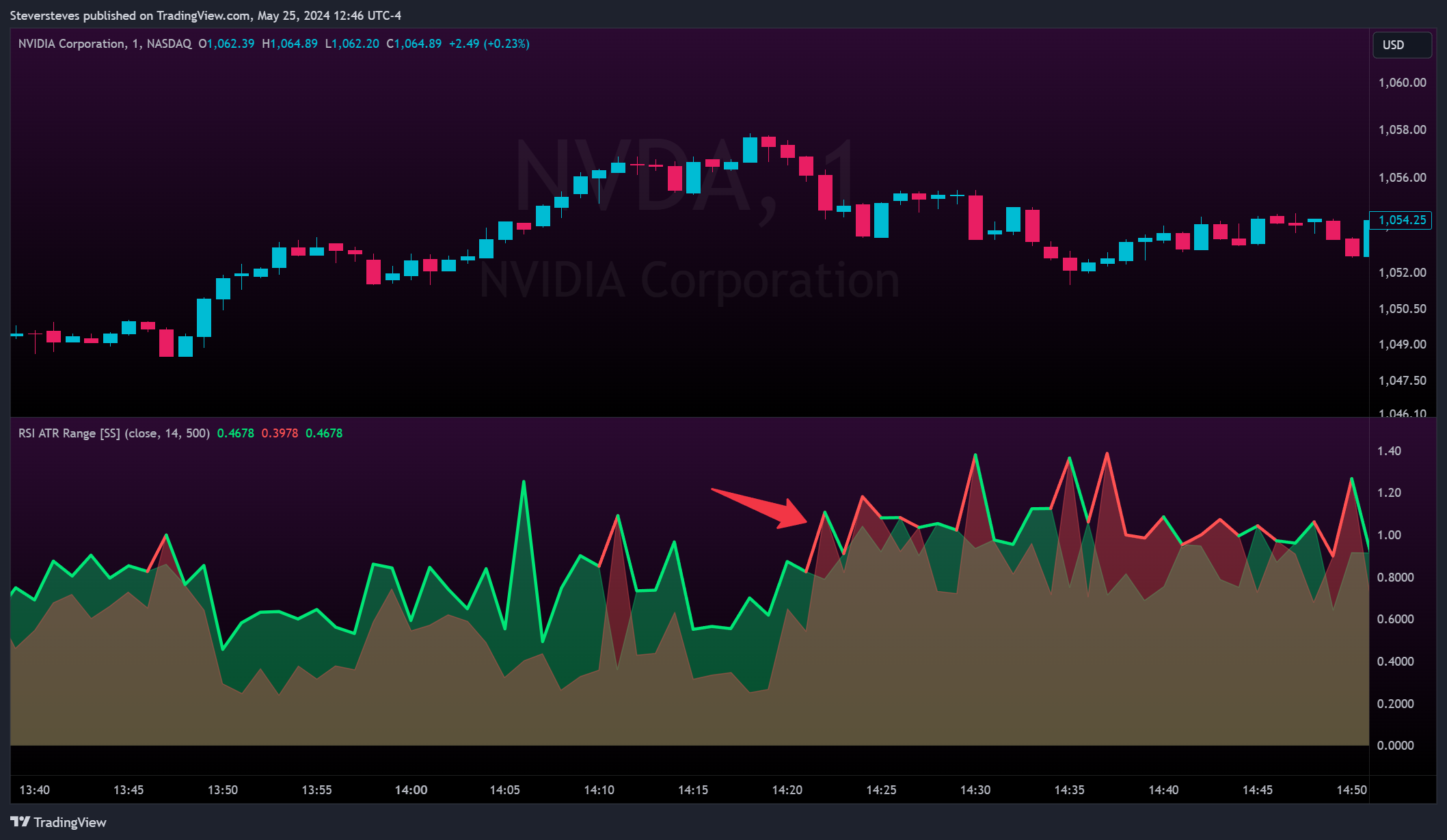Click the +2.49 (+0.23%) change value
Image resolution: width=1447 pixels, height=840 pixels.
(x=489, y=44)
